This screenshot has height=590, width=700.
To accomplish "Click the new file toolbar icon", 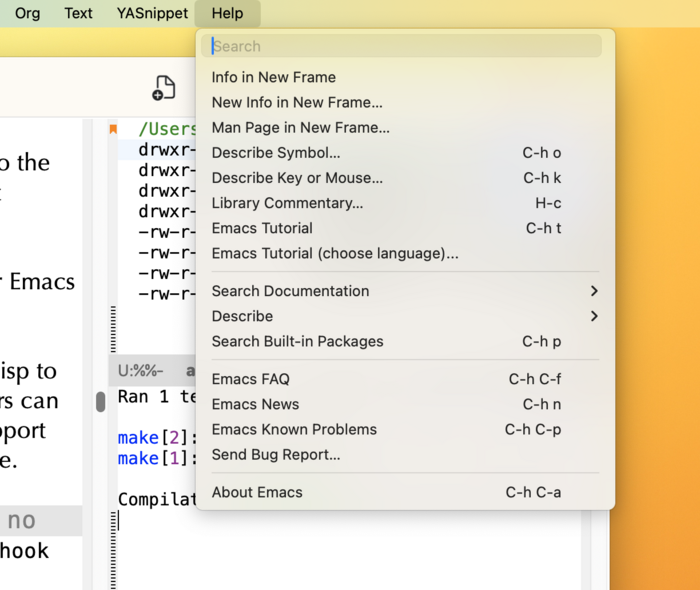I will [x=164, y=87].
